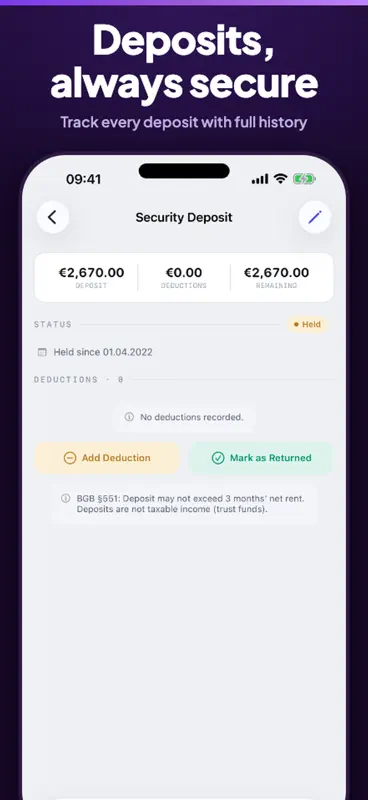The width and height of the screenshot is (368, 800).
Task: Tap the Held since 01.04.2022 row
Action: tap(95, 352)
